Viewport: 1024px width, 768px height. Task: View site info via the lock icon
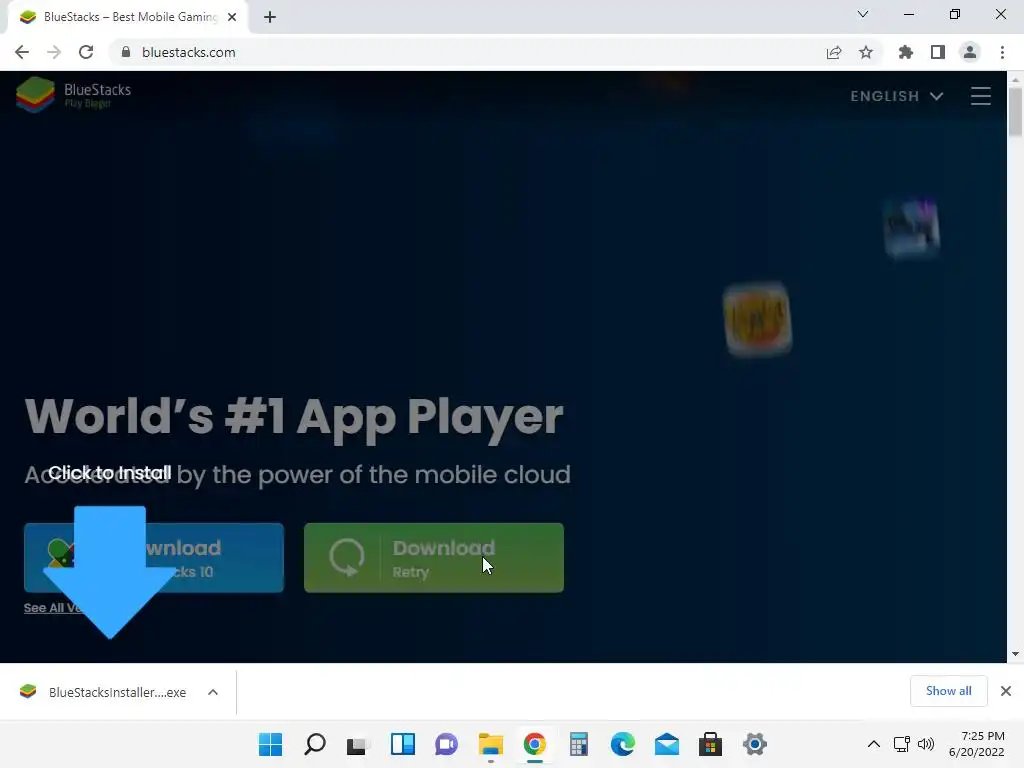click(x=126, y=52)
